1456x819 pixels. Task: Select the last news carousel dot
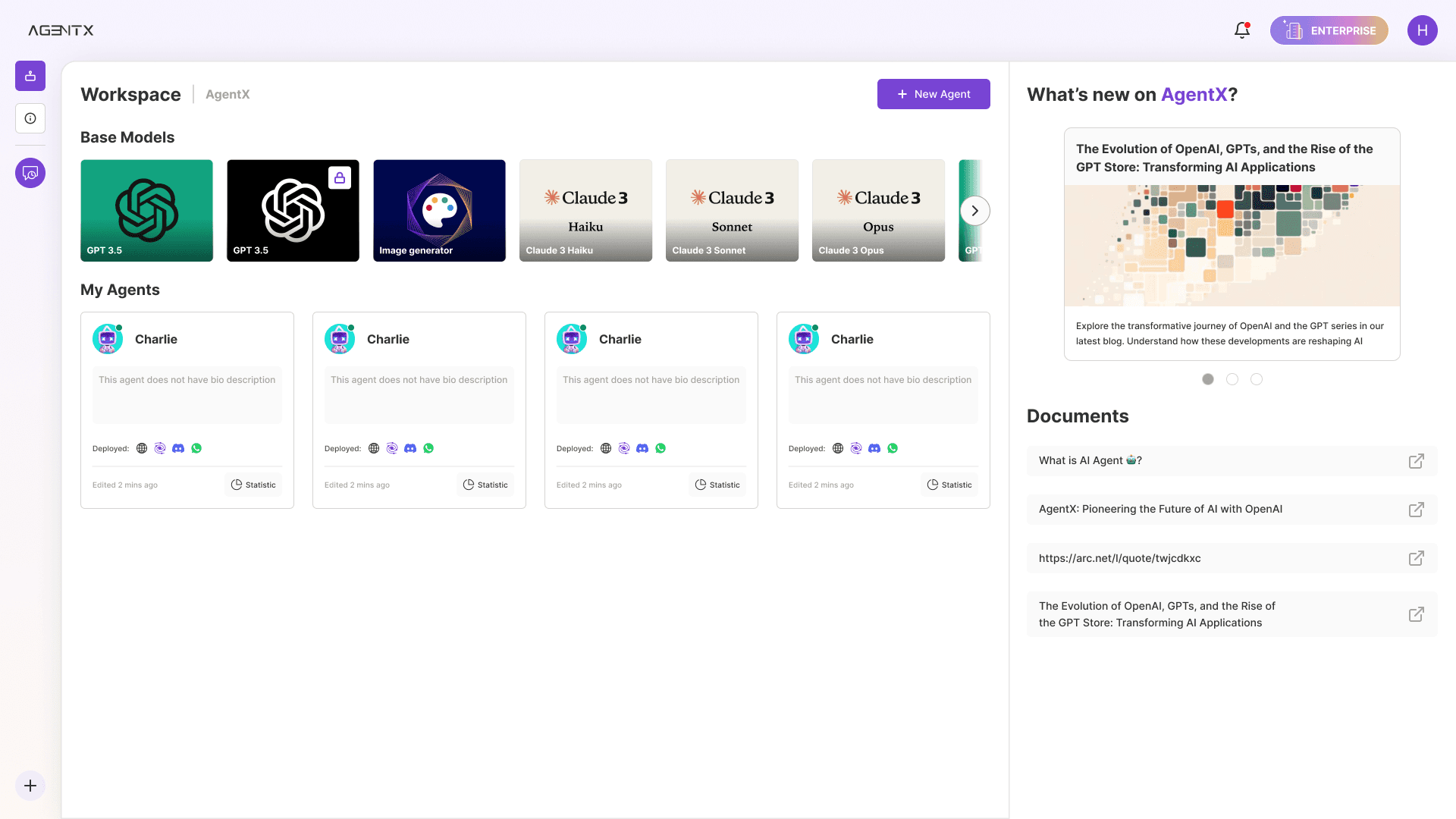(x=1257, y=379)
